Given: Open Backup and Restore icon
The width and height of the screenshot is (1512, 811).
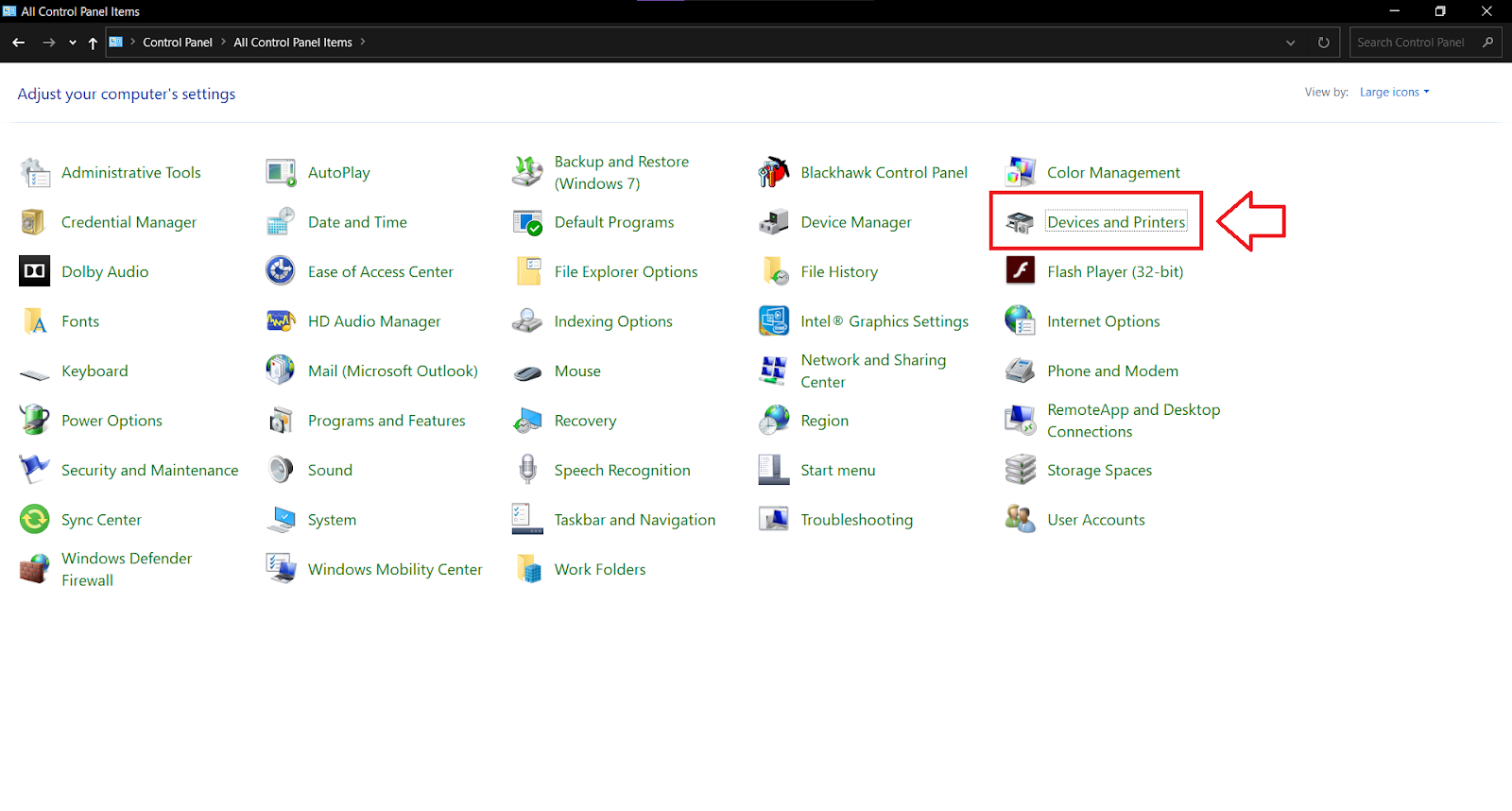Looking at the screenshot, I should click(527, 173).
